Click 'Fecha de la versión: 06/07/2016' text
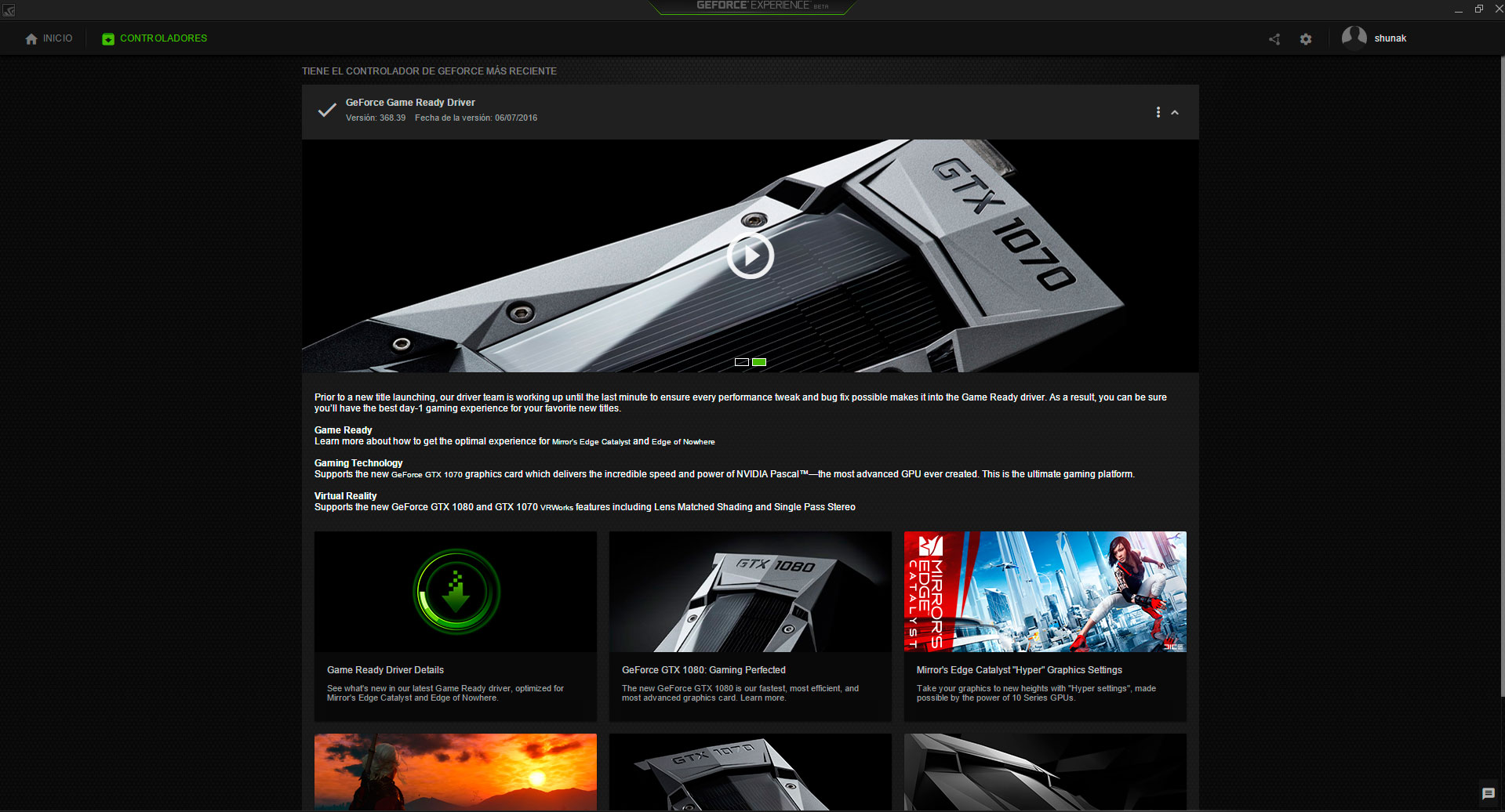This screenshot has width=1505, height=812. point(476,118)
